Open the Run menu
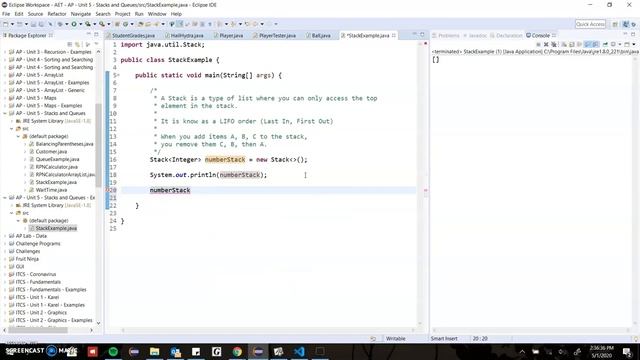 pyautogui.click(x=139, y=14)
